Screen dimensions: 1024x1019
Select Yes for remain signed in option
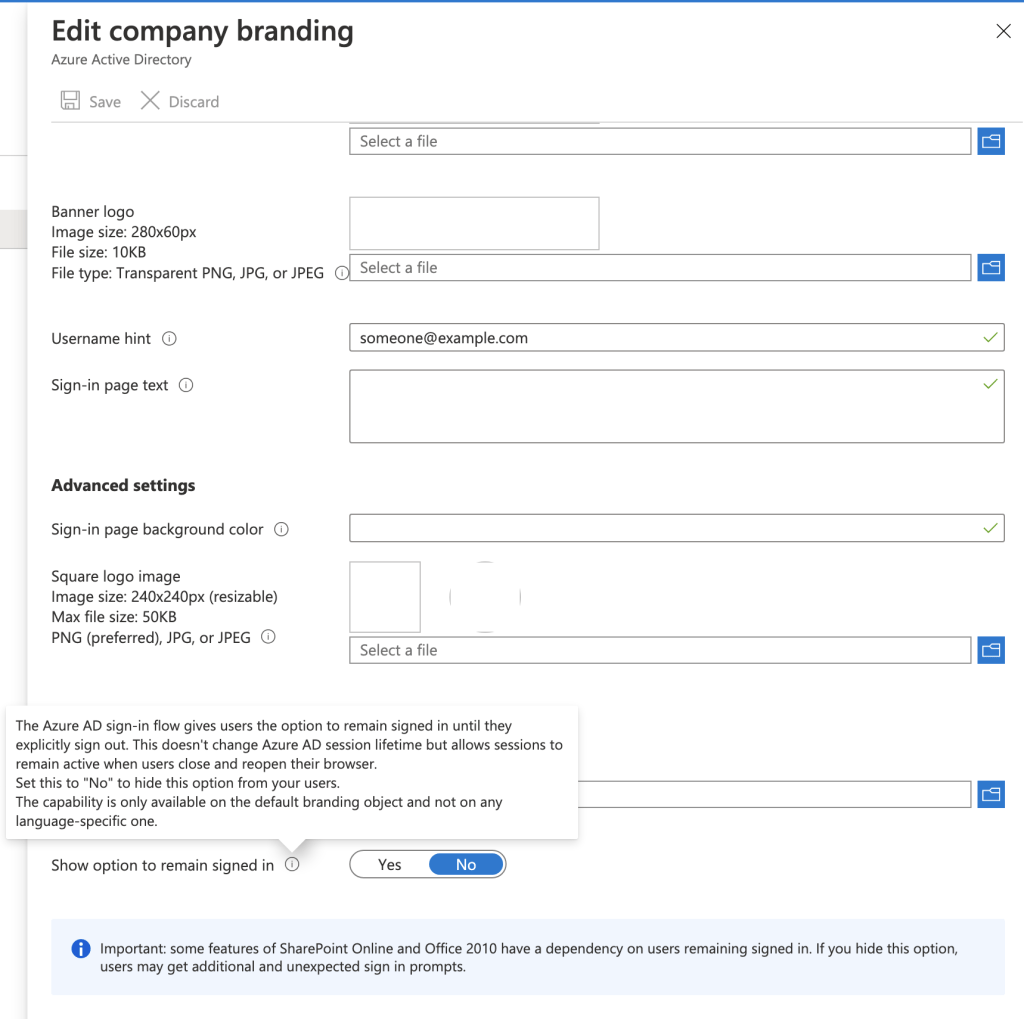pos(390,865)
